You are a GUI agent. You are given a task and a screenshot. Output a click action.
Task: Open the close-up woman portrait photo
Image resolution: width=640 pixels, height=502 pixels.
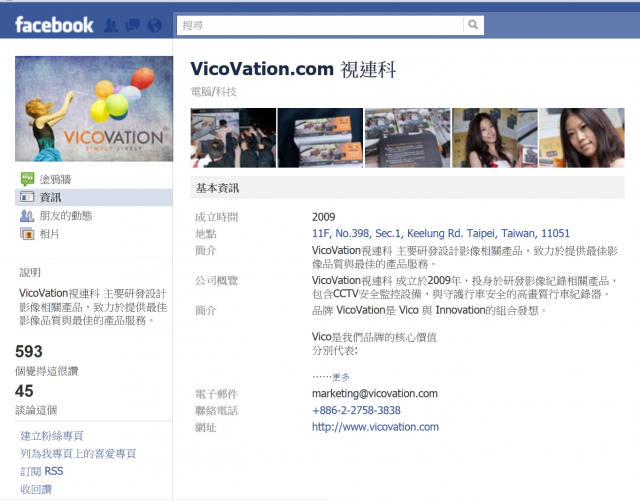pyautogui.click(x=582, y=138)
